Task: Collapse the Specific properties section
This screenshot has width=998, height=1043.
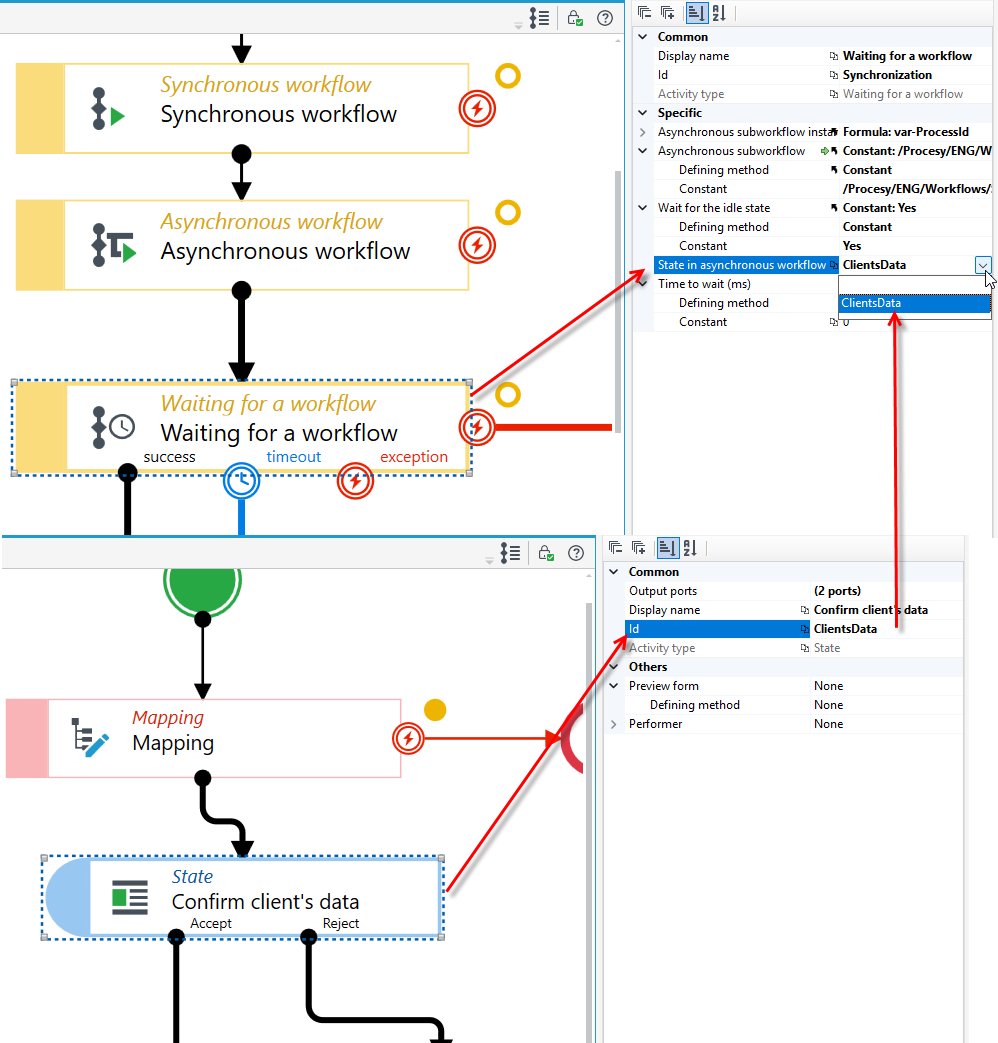Action: 643,112
